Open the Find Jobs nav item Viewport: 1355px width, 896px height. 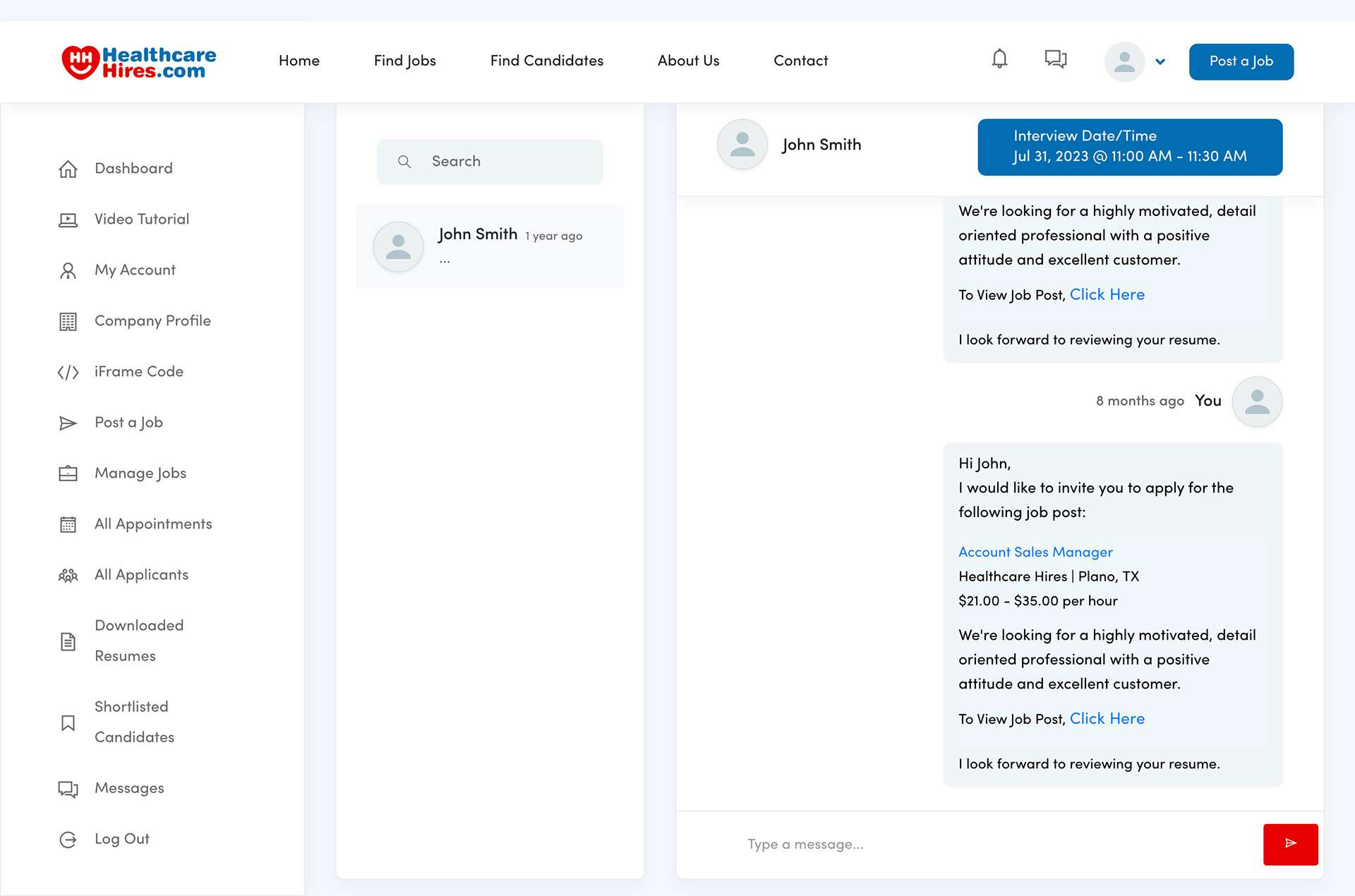click(405, 61)
